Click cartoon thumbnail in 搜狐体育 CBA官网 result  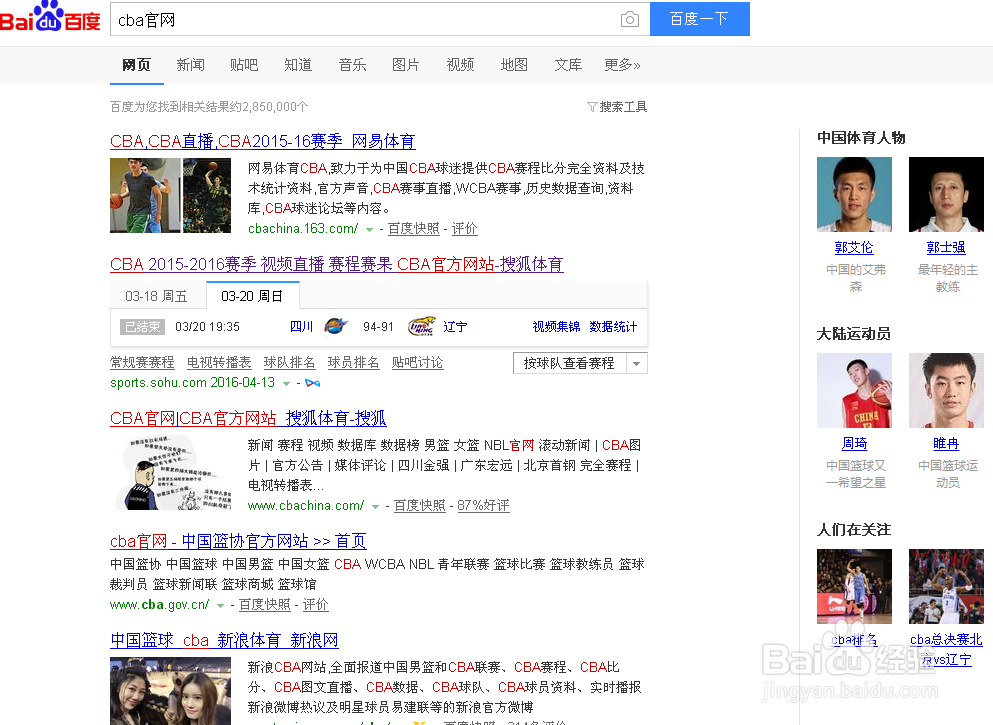[173, 472]
